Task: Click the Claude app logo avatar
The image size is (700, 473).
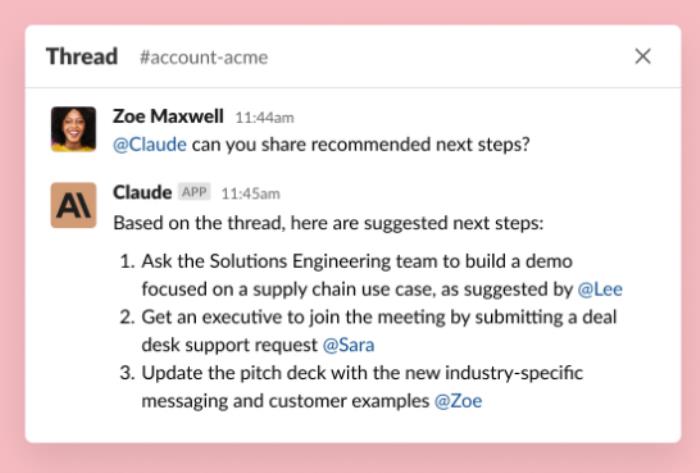Action: click(x=73, y=205)
